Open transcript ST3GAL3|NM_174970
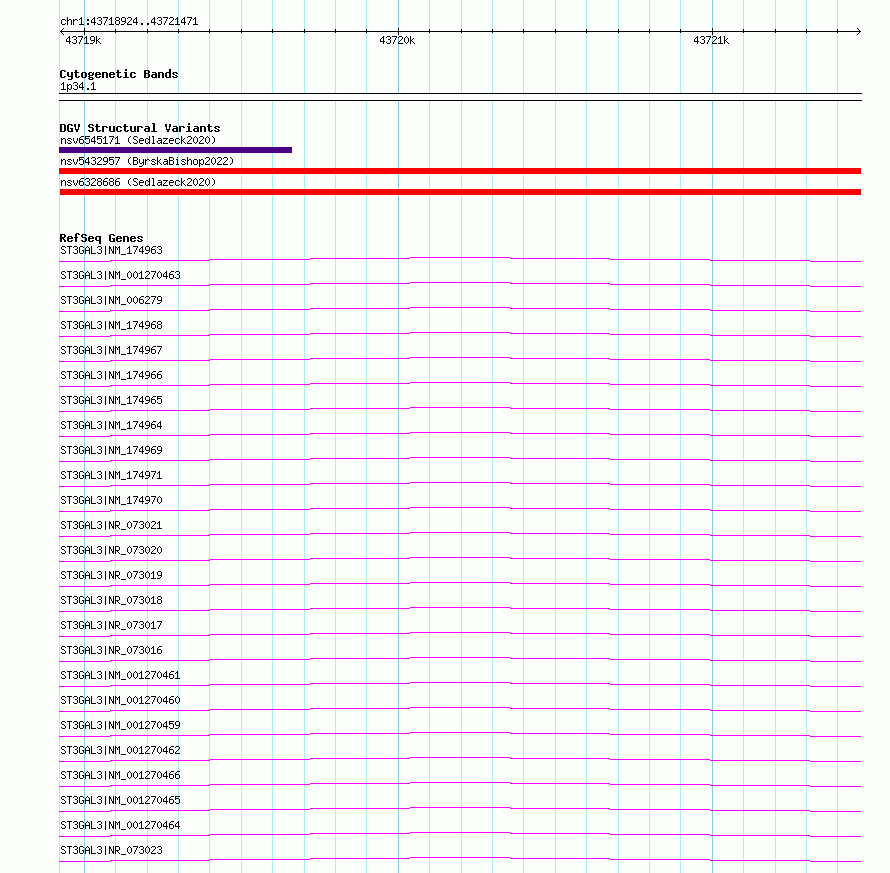Viewport: 890px width, 873px height. pos(111,500)
